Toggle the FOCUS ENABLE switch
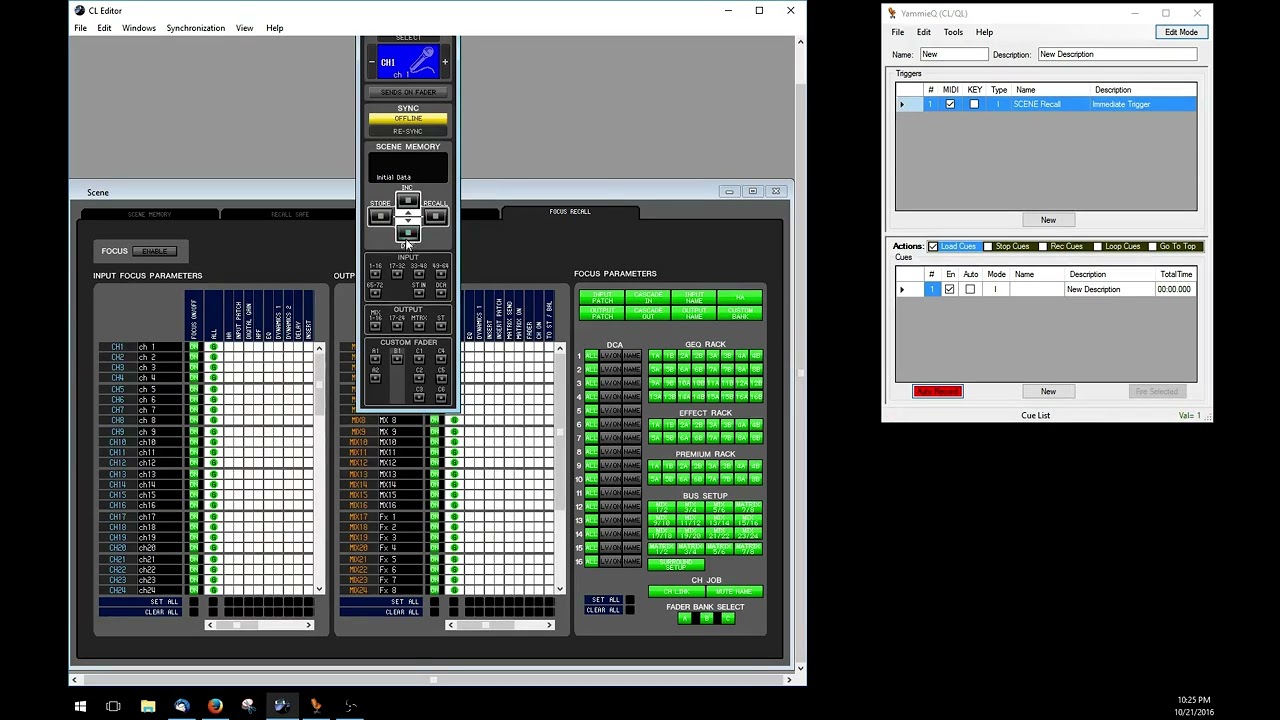This screenshot has width=1280, height=720. [155, 251]
